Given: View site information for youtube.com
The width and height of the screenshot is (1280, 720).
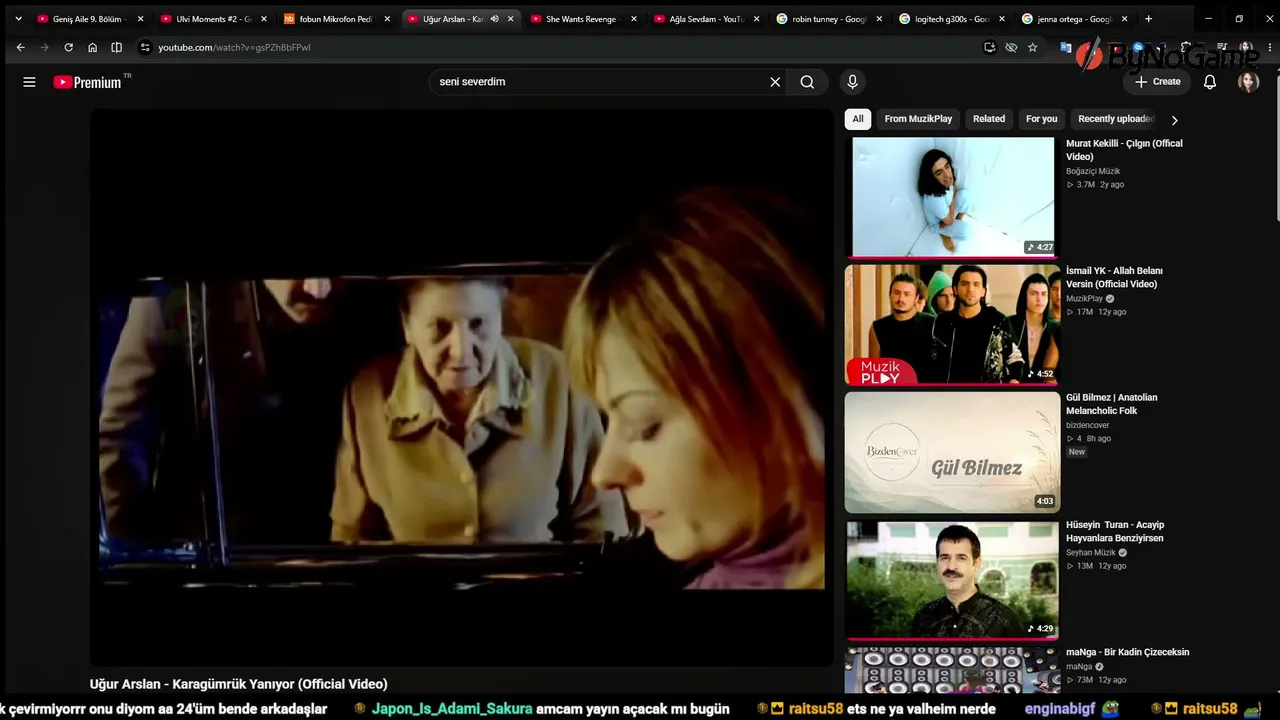Looking at the screenshot, I should click(145, 47).
